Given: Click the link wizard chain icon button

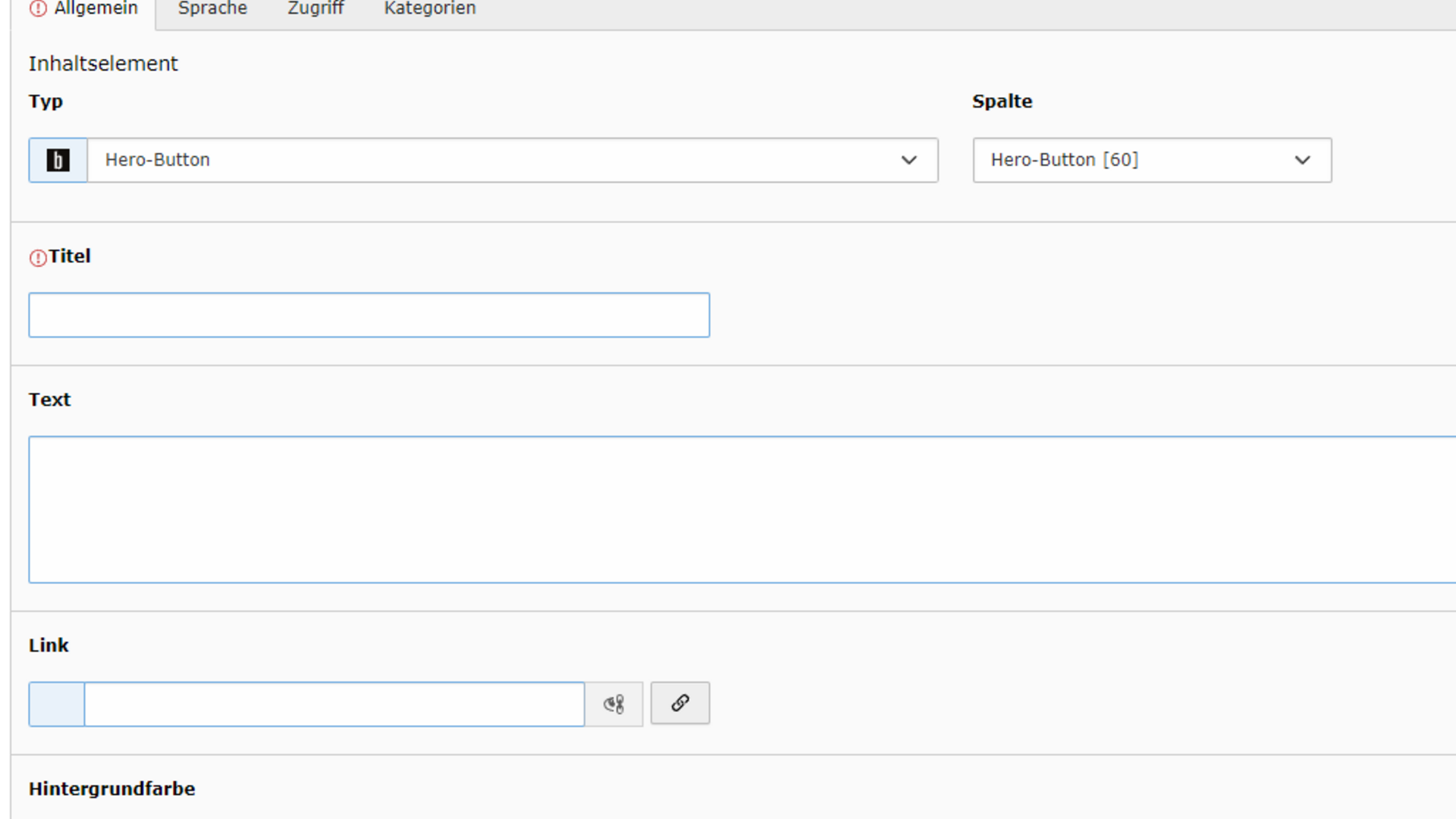Looking at the screenshot, I should coord(679,703).
